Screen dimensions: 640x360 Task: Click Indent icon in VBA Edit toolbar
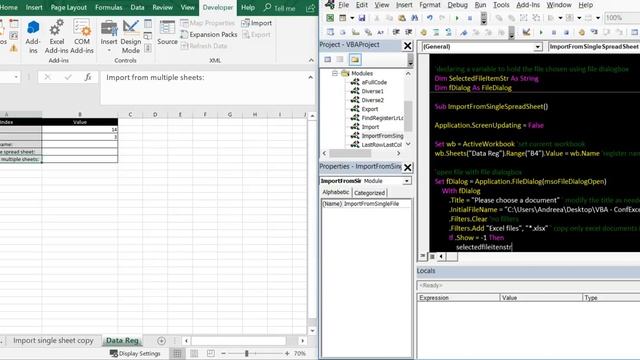pos(396,32)
